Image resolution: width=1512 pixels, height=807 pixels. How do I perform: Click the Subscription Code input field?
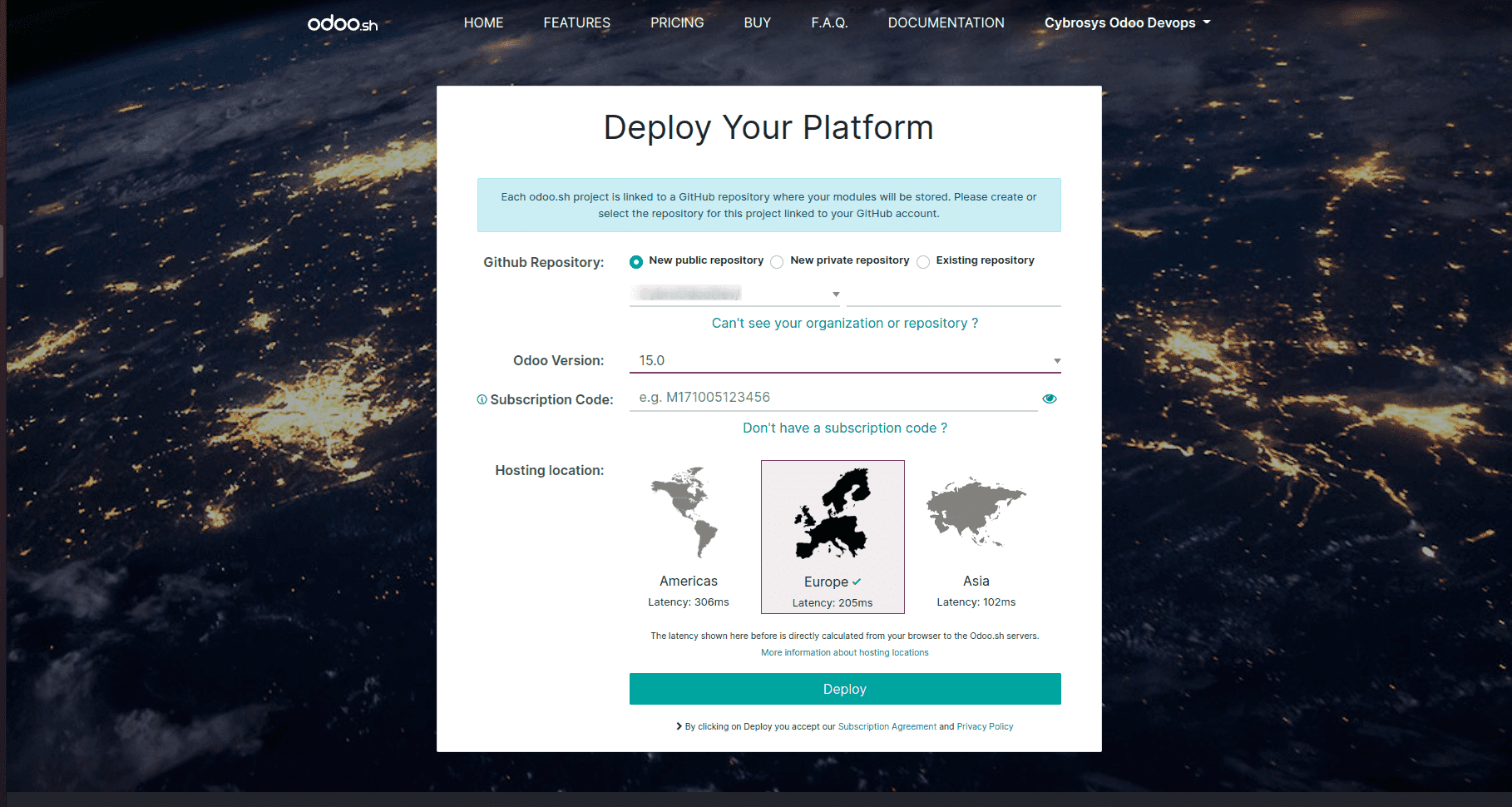tap(833, 398)
